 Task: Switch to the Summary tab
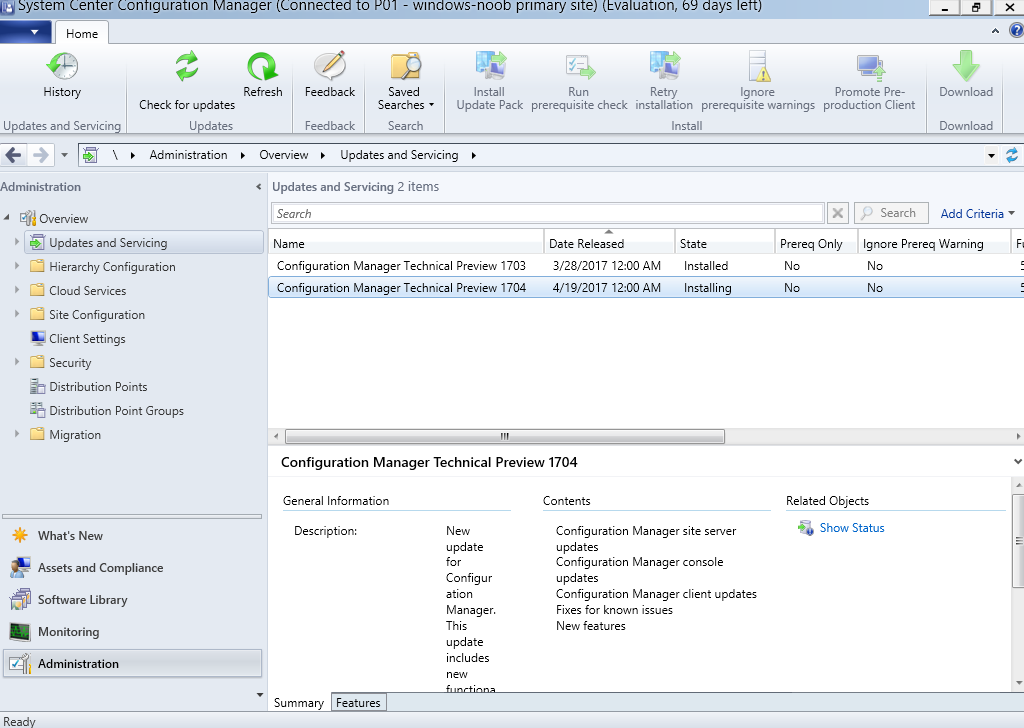click(298, 703)
